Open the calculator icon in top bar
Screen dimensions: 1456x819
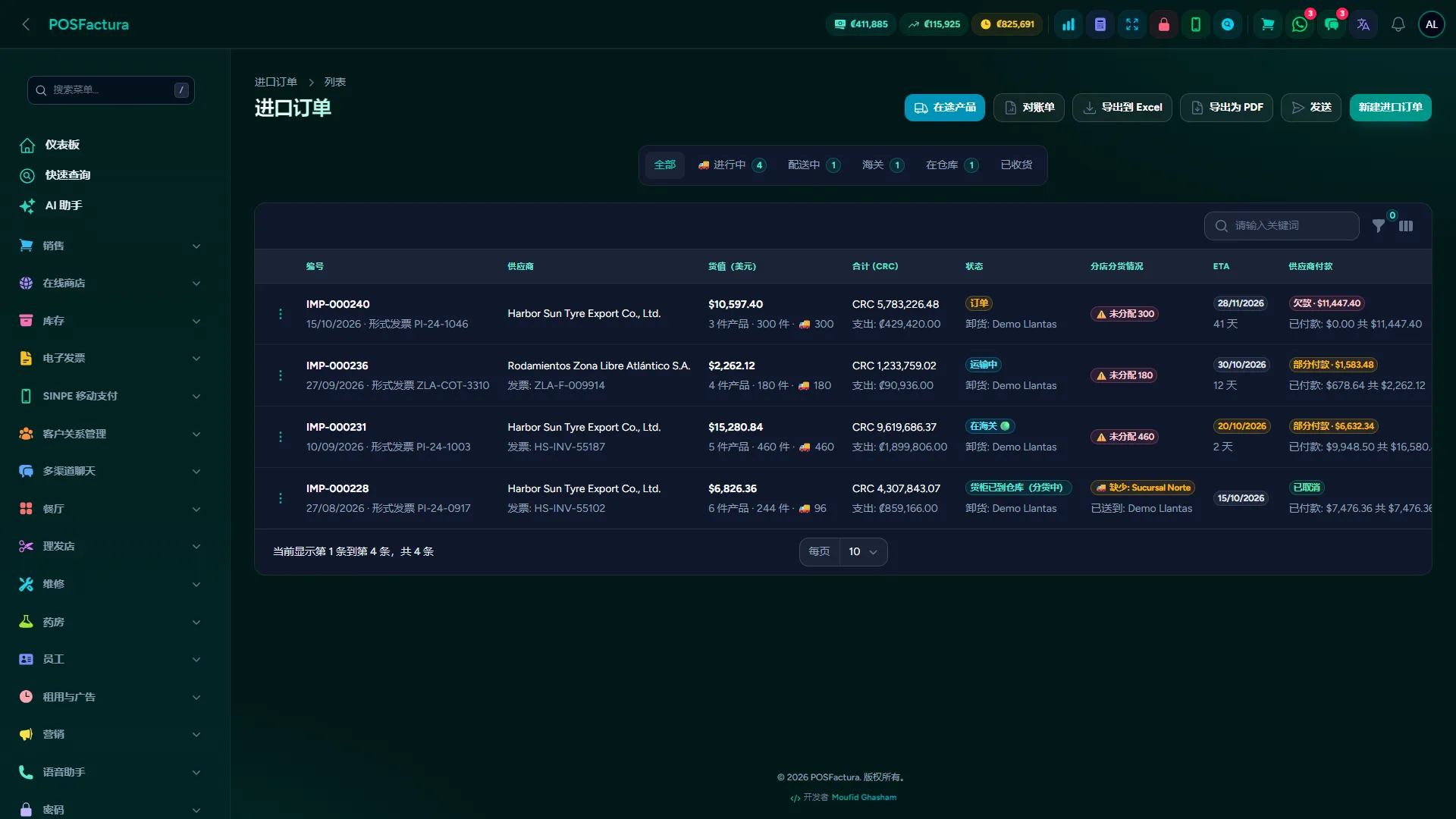click(1100, 24)
